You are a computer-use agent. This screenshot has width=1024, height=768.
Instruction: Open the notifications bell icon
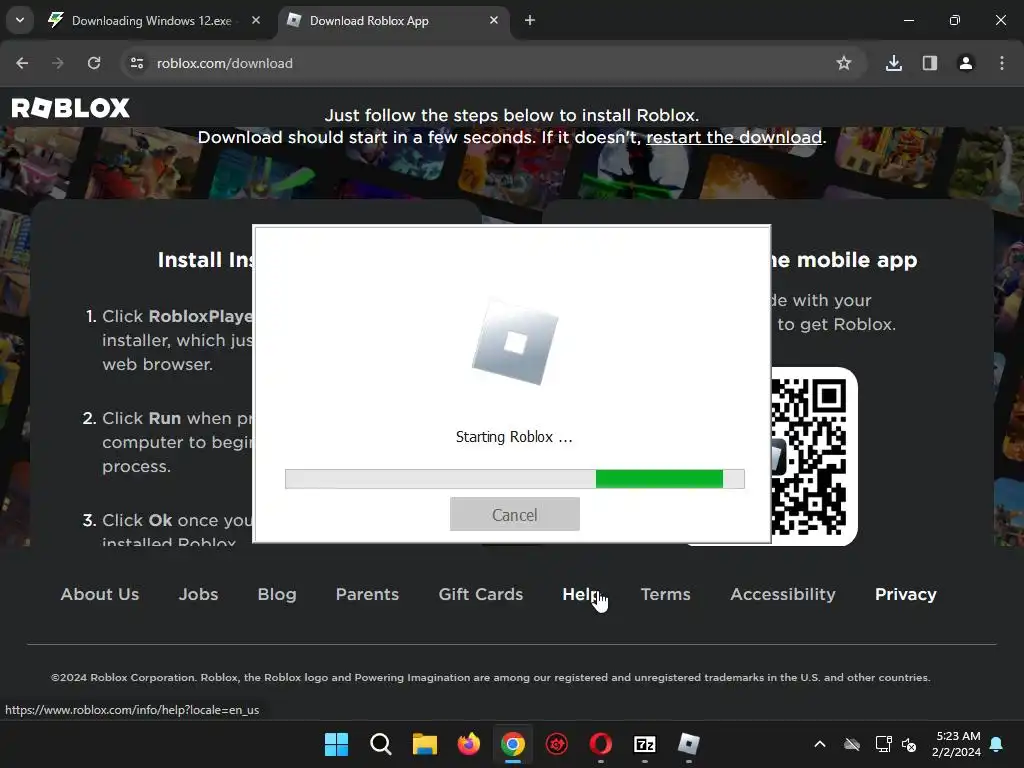(997, 744)
